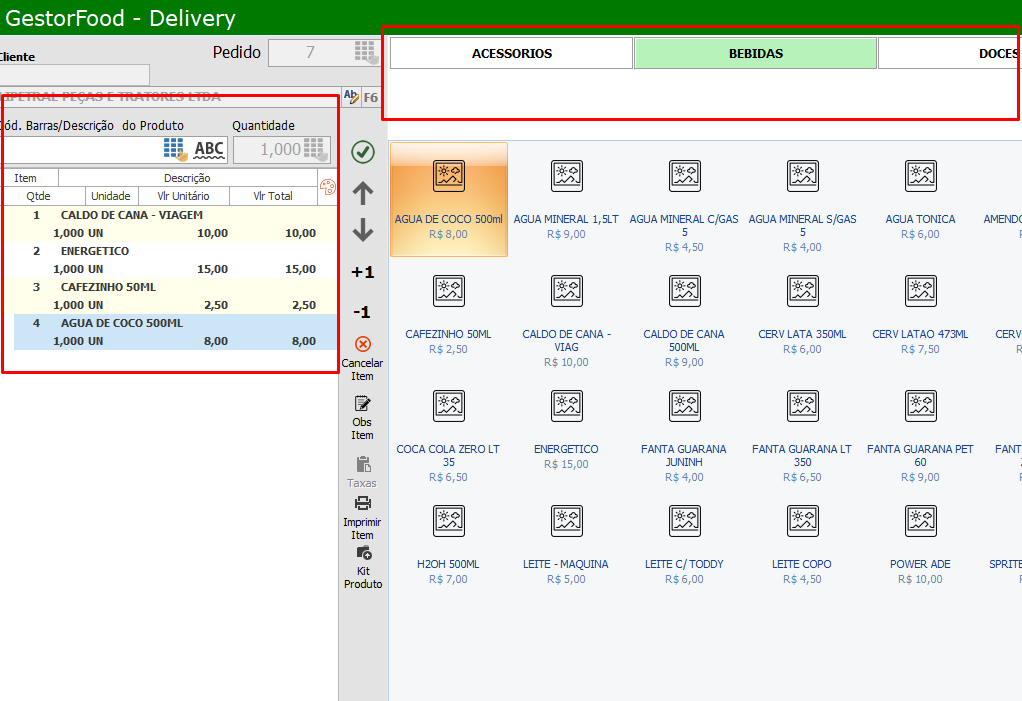The height and width of the screenshot is (701, 1022).
Task: Cancel the selected item via Cancelar Item
Action: [x=363, y=357]
